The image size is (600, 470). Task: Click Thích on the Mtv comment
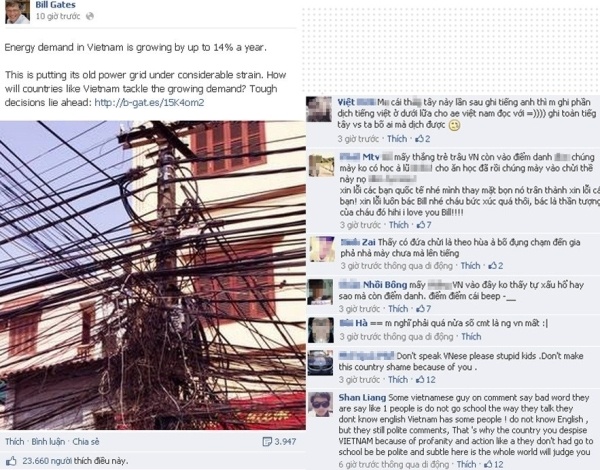click(x=399, y=225)
